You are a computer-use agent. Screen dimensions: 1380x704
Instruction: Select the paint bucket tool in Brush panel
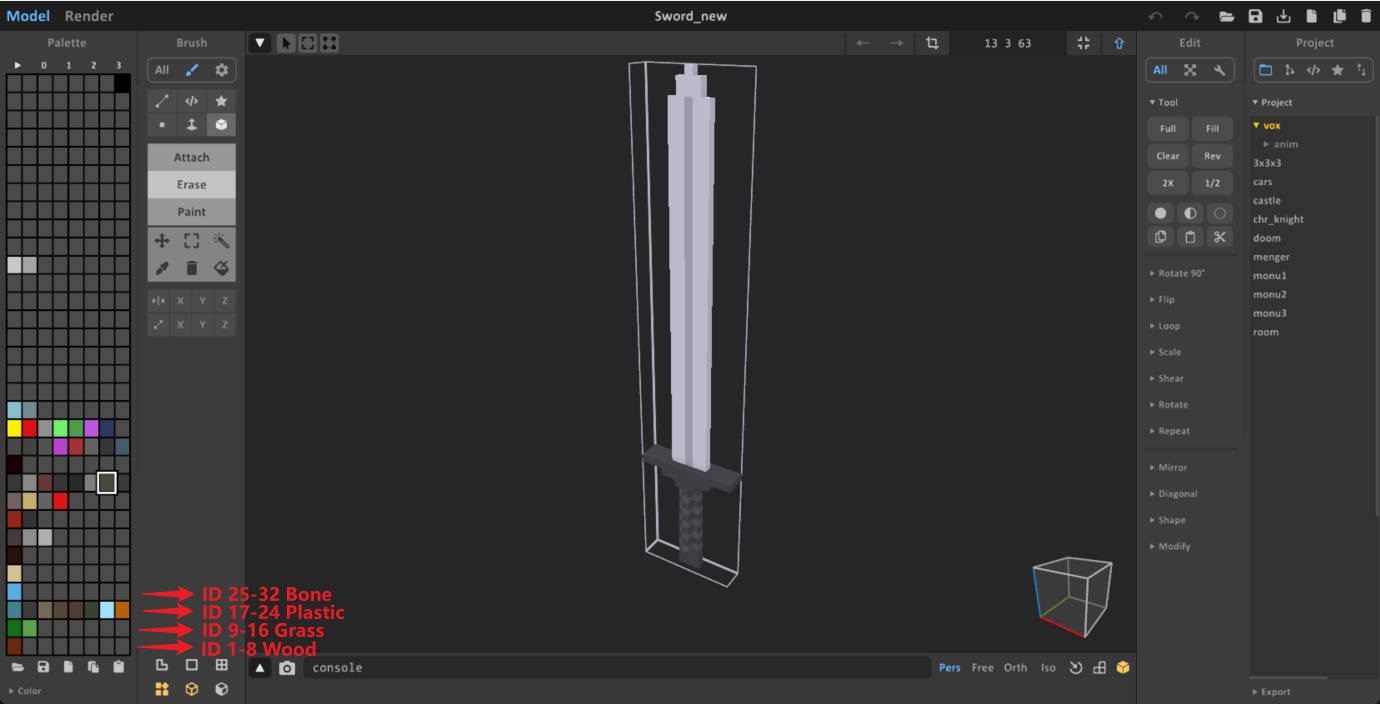[x=221, y=268]
